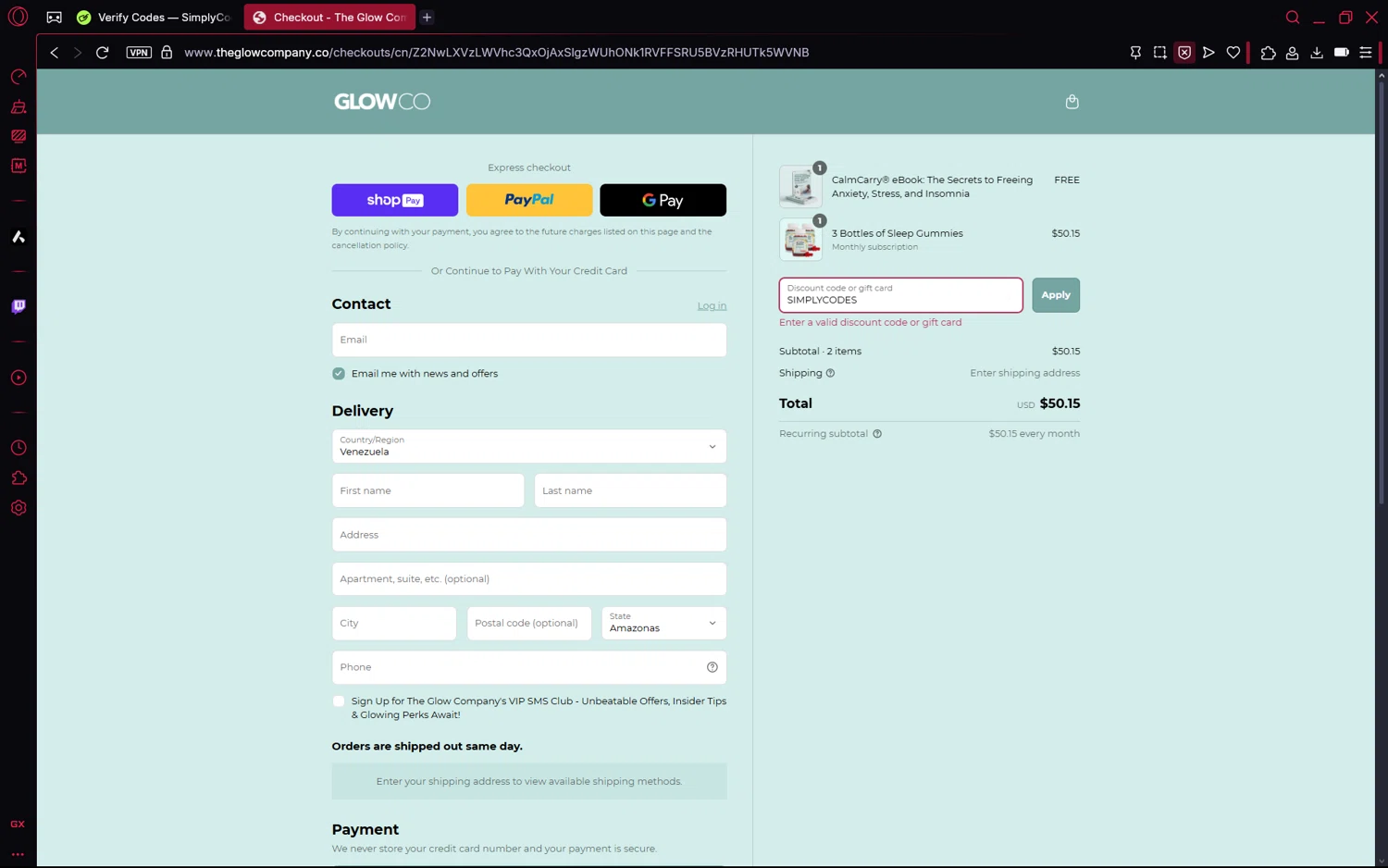Open the shopping bag cart icon
This screenshot has width=1388, height=868.
[x=1072, y=102]
